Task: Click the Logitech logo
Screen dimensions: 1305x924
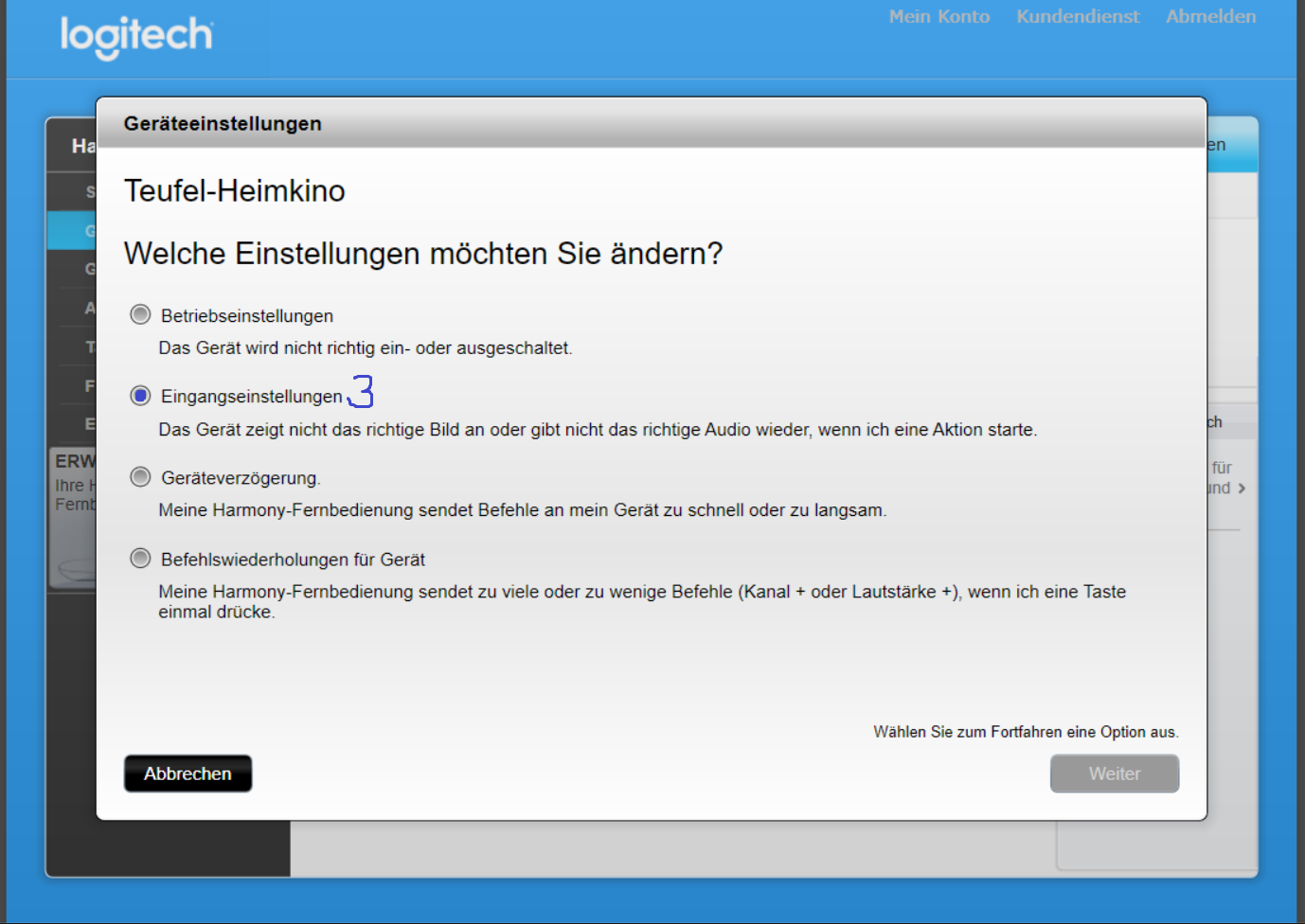Action: point(137,36)
